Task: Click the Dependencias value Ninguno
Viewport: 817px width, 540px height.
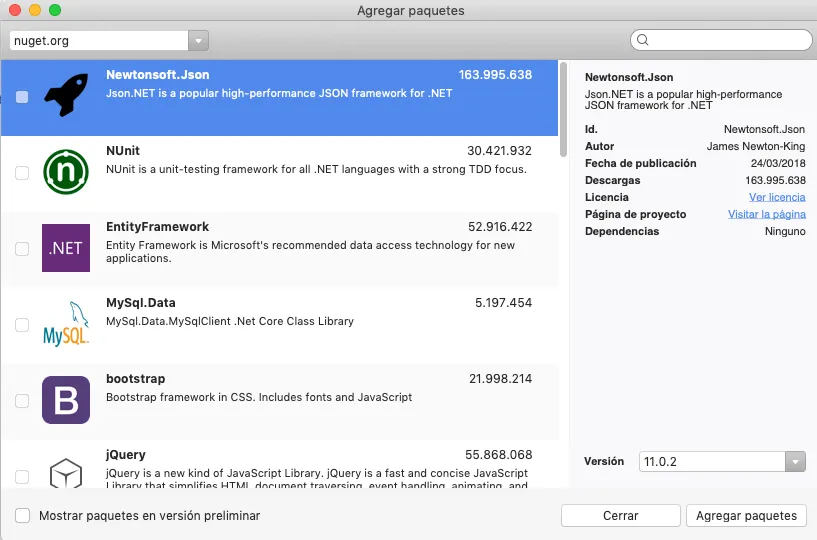Action: (x=785, y=231)
